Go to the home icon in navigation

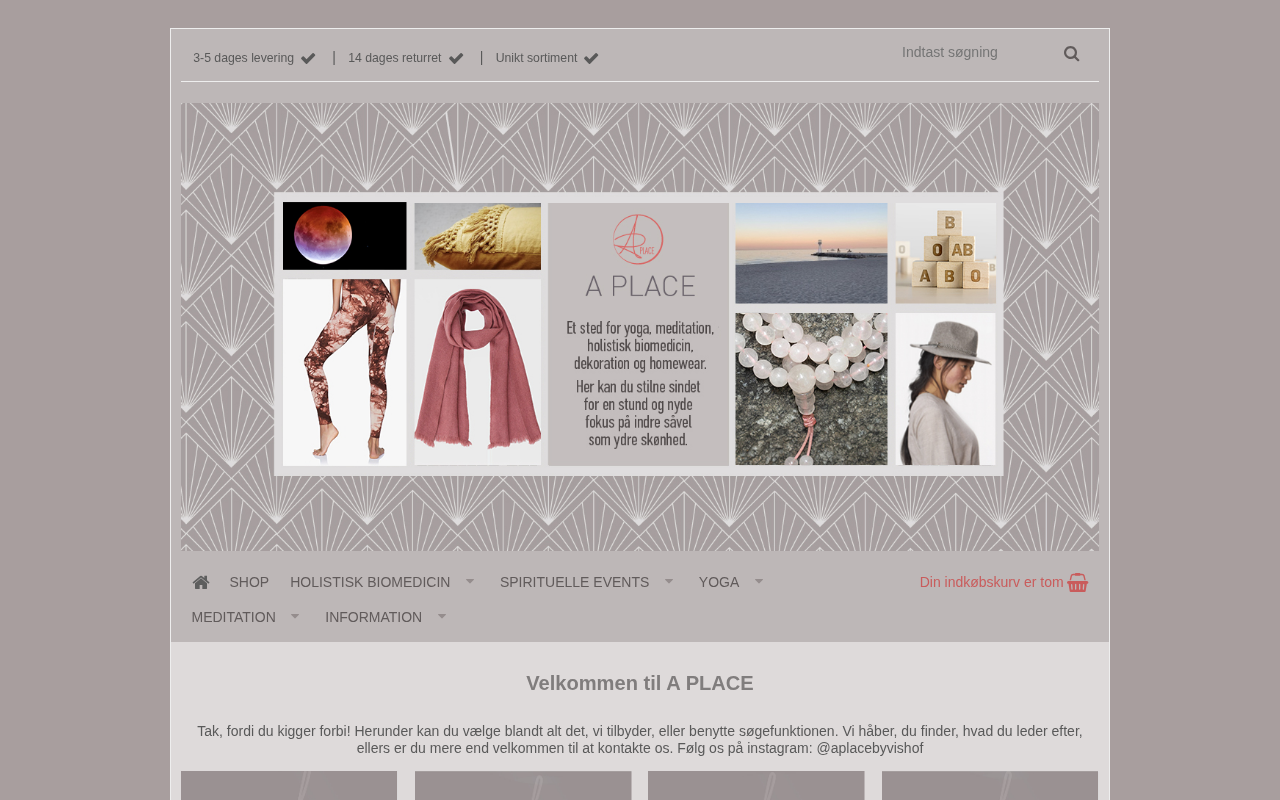[201, 582]
